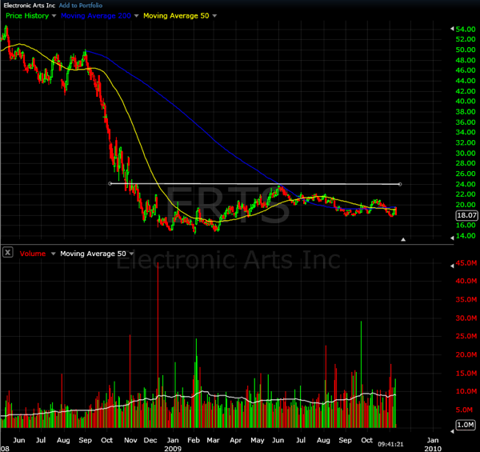Click the Sep 2008 label on time axis
The height and width of the screenshot is (452, 480).
pyautogui.click(x=85, y=440)
